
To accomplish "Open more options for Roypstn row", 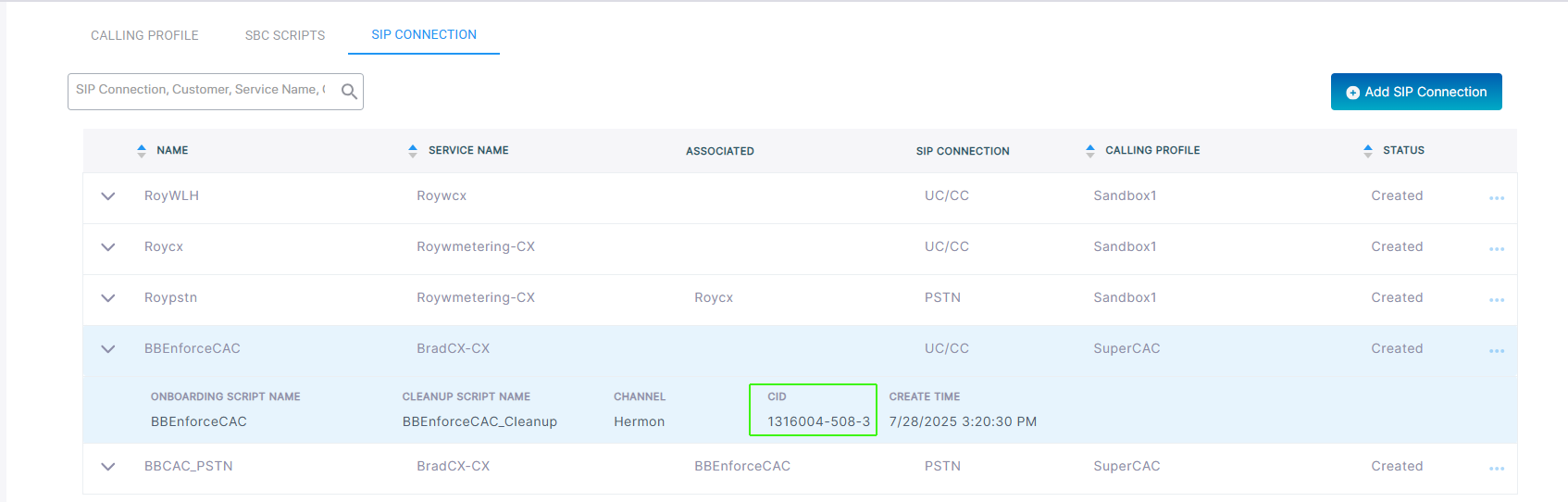I will (x=1496, y=300).
